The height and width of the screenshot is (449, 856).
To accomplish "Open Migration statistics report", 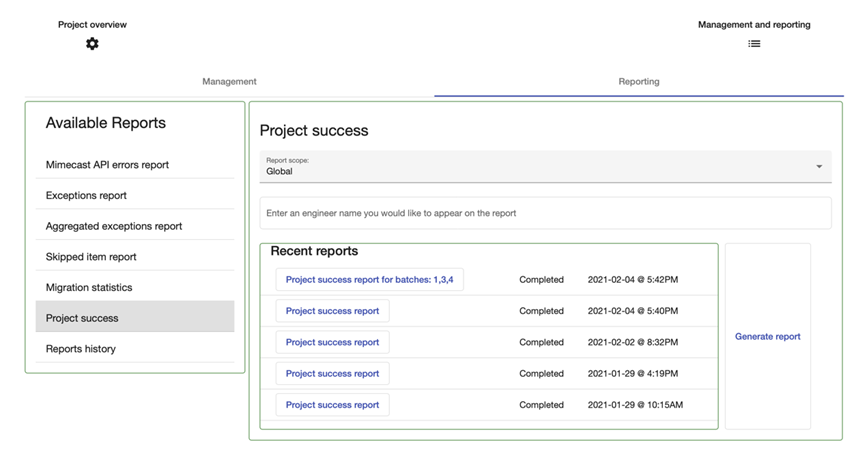I will 89,288.
